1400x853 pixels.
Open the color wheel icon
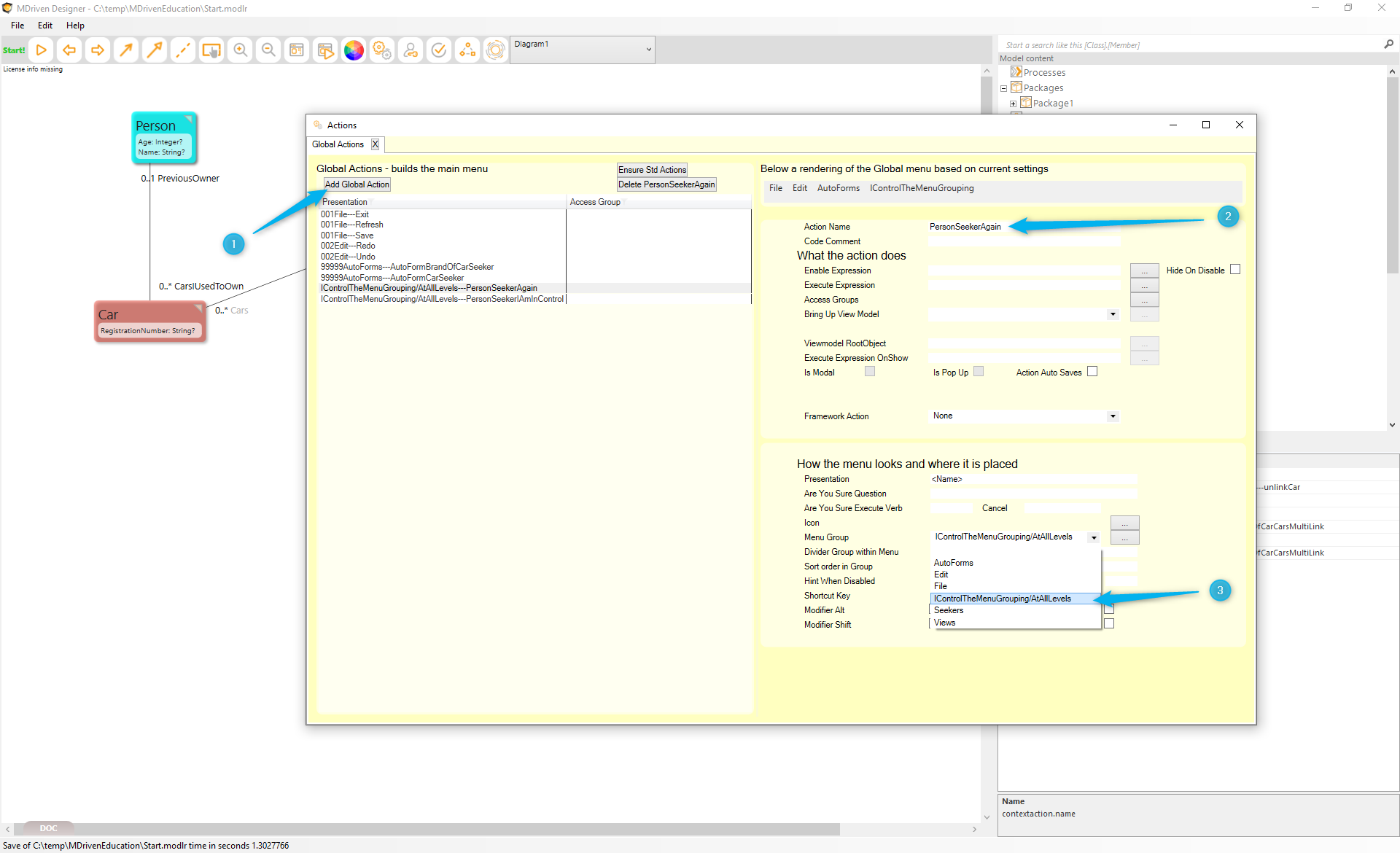[354, 50]
